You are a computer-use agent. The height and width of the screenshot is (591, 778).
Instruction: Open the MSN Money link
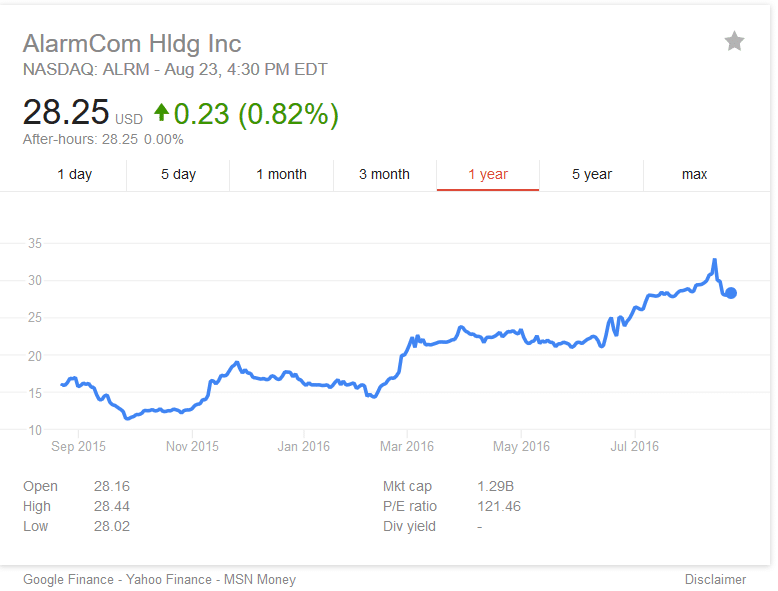click(x=260, y=580)
